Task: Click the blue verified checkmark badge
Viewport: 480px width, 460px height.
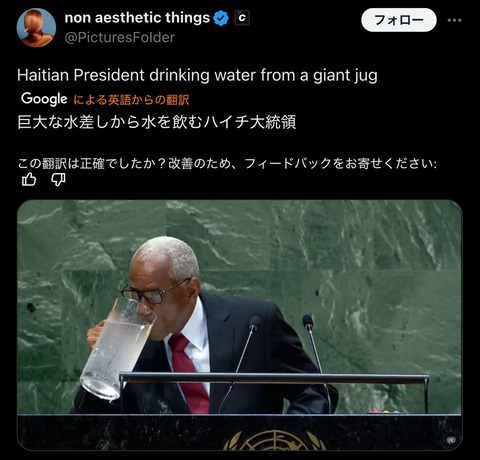Action: (221, 18)
